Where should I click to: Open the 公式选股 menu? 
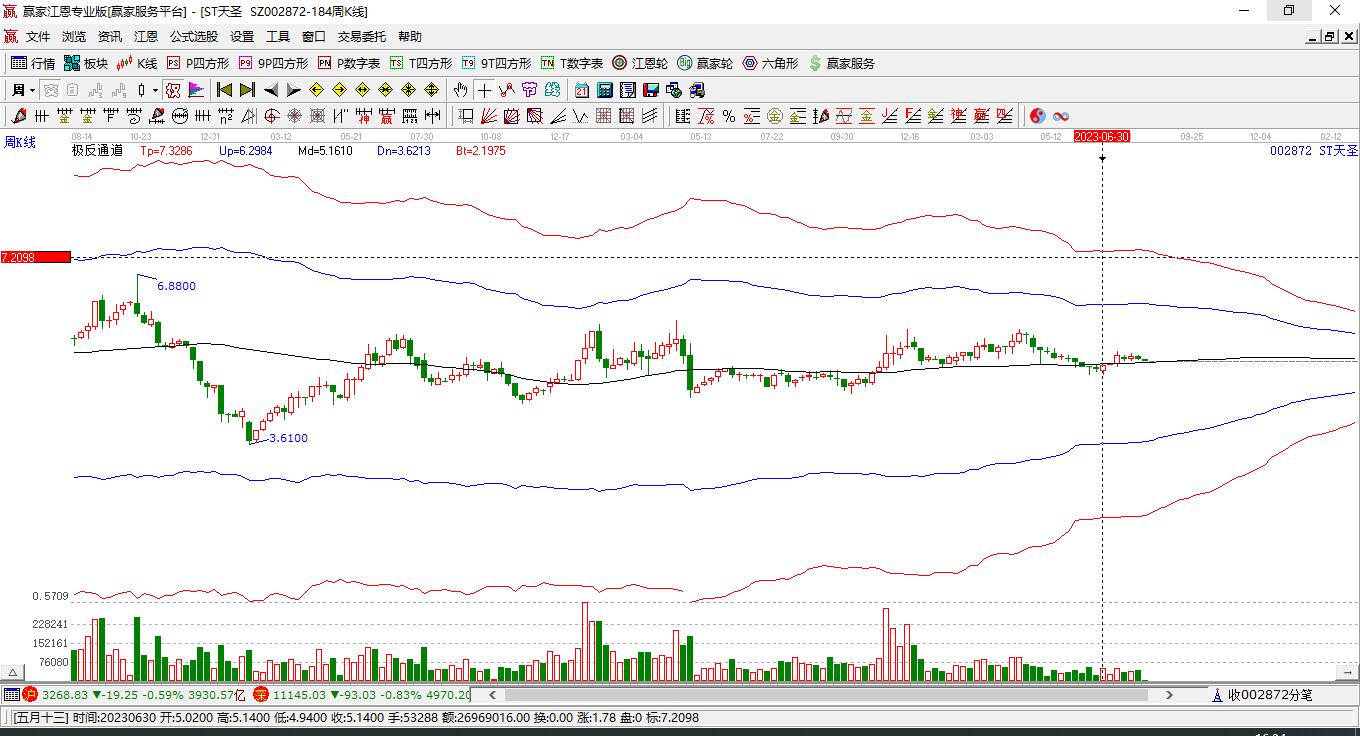193,37
